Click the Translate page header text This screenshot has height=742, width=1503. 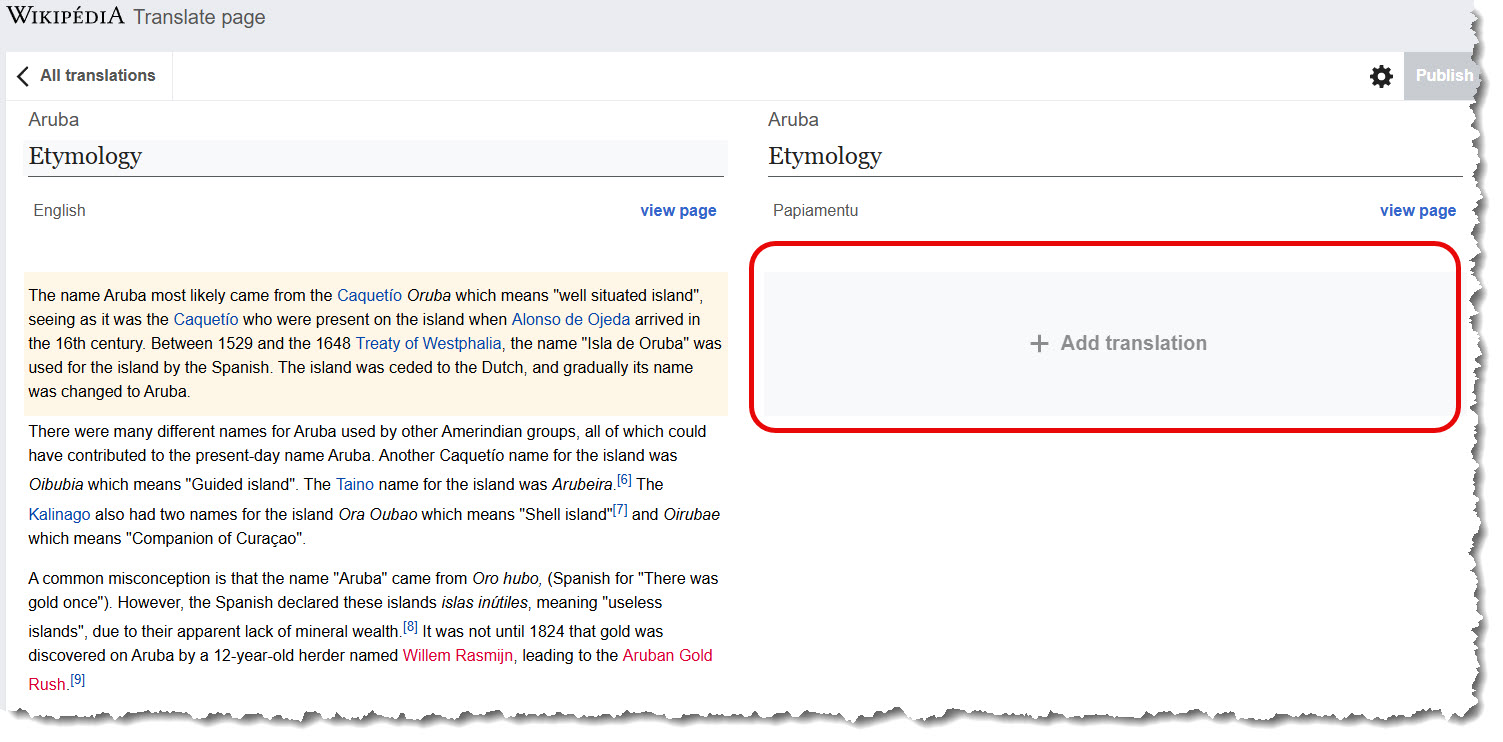point(199,18)
